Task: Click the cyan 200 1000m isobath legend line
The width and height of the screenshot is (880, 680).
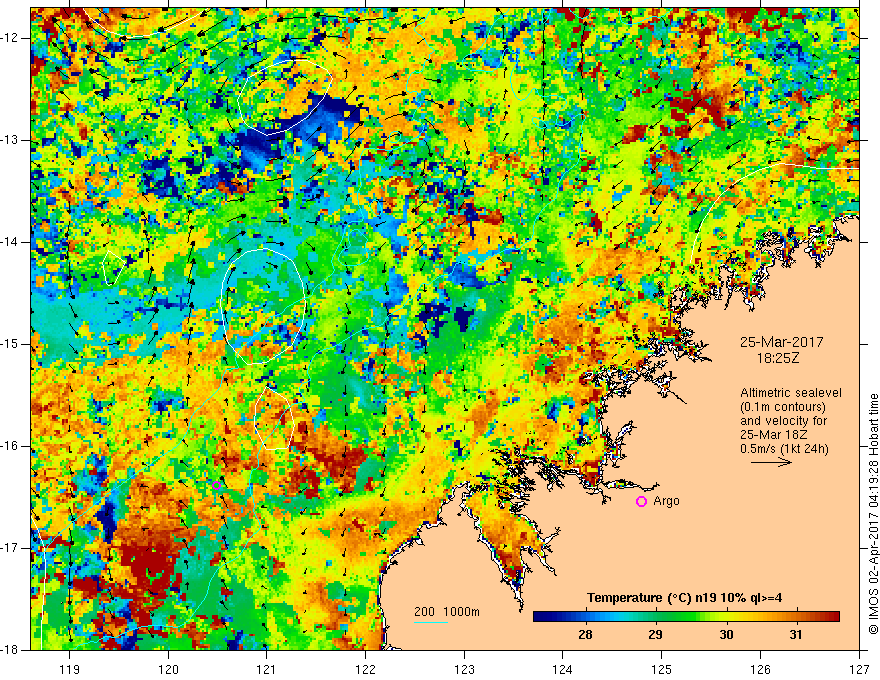Action: click(431, 622)
